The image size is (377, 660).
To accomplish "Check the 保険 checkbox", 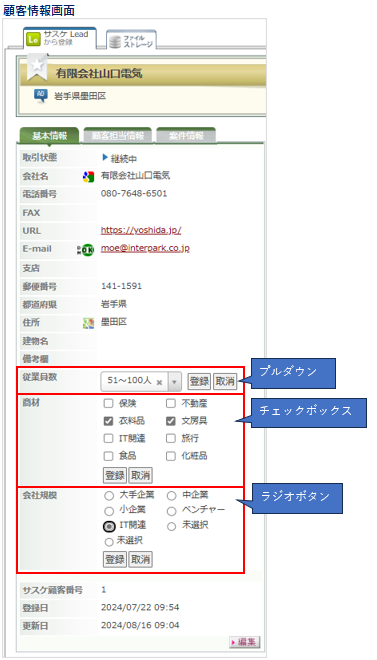I will click(x=109, y=404).
